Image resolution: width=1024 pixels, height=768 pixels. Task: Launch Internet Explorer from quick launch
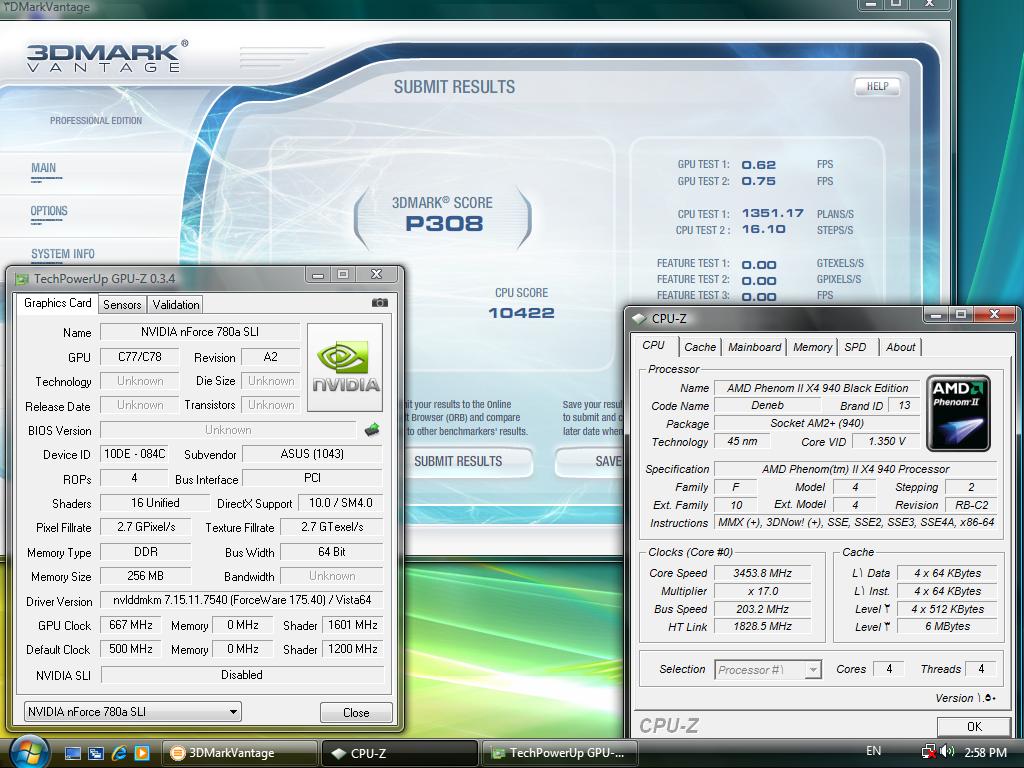pyautogui.click(x=119, y=753)
